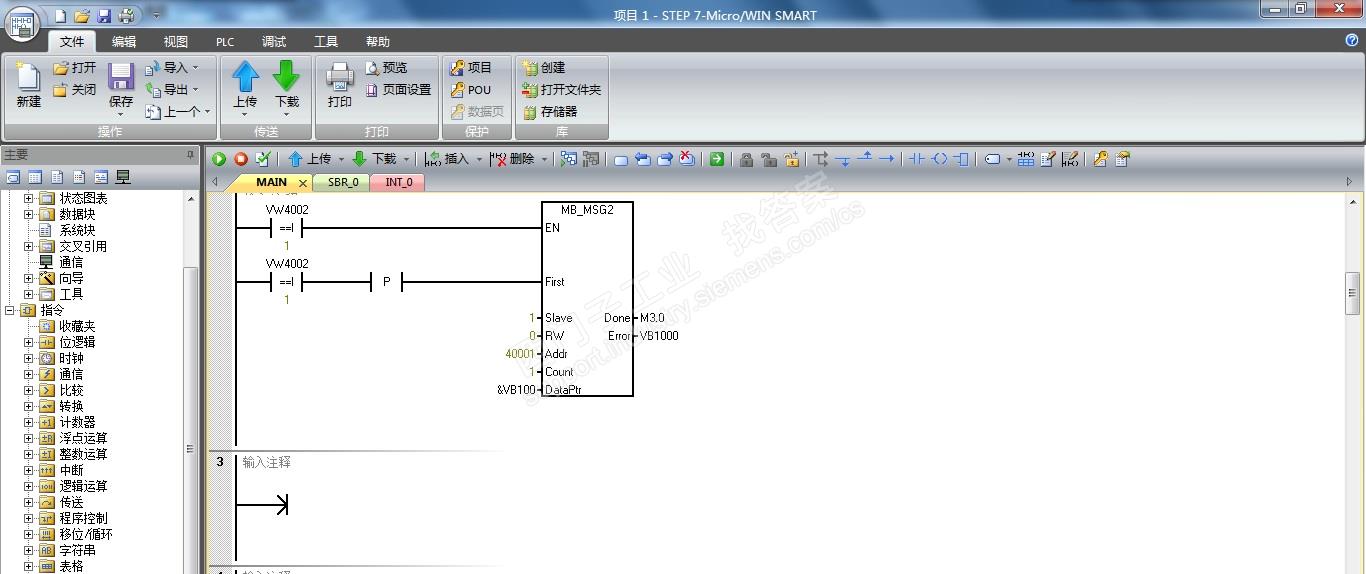This screenshot has height=574, width=1366.
Task: Collapse the 指令 tree node
Action: coord(10,310)
